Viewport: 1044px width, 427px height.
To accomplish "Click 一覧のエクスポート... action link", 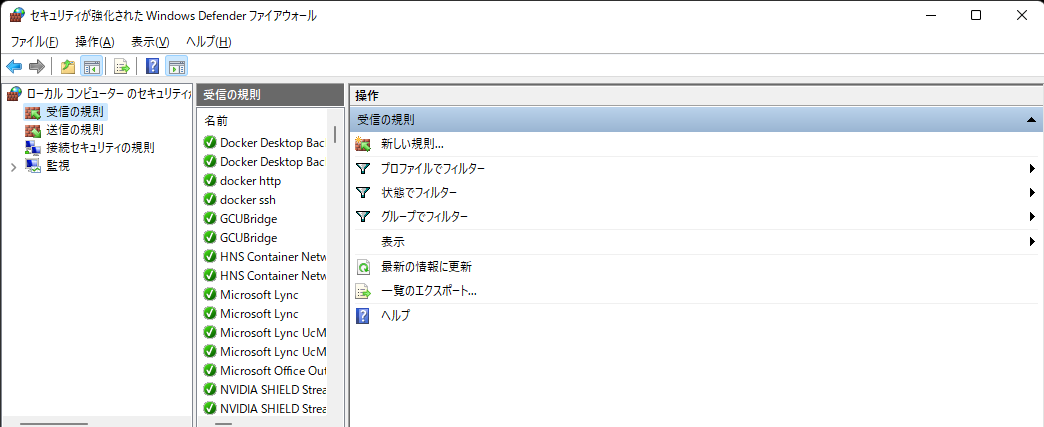I will [428, 291].
